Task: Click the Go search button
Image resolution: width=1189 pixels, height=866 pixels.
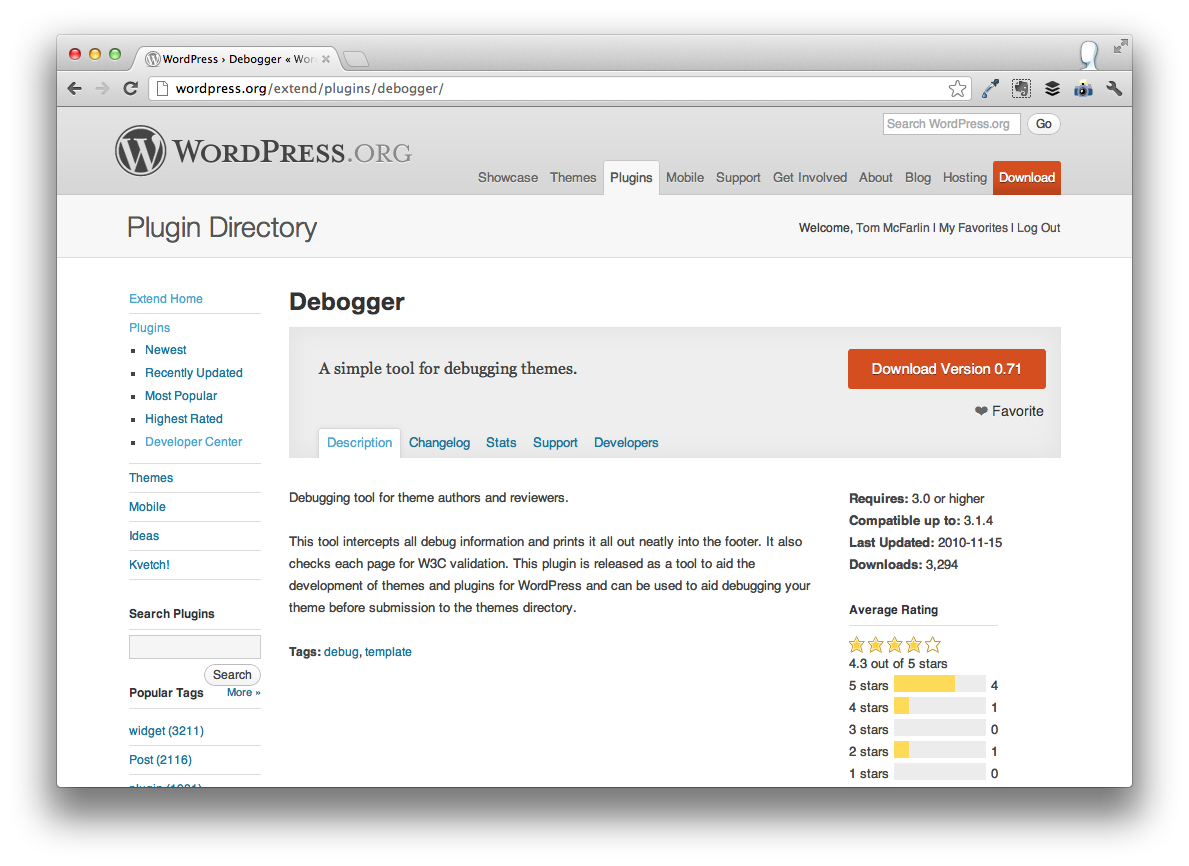Action: point(1043,124)
